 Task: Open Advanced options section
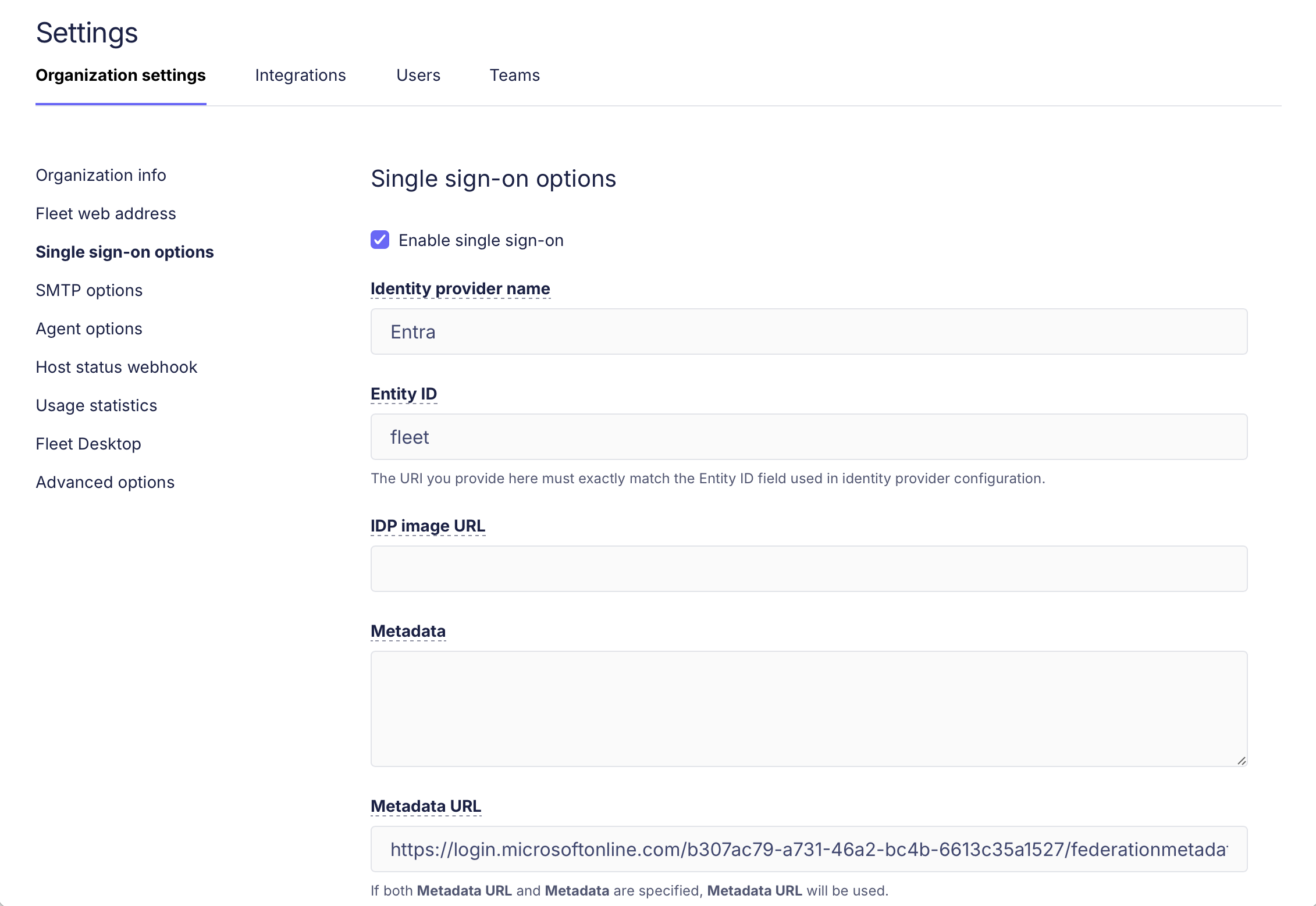(x=105, y=482)
